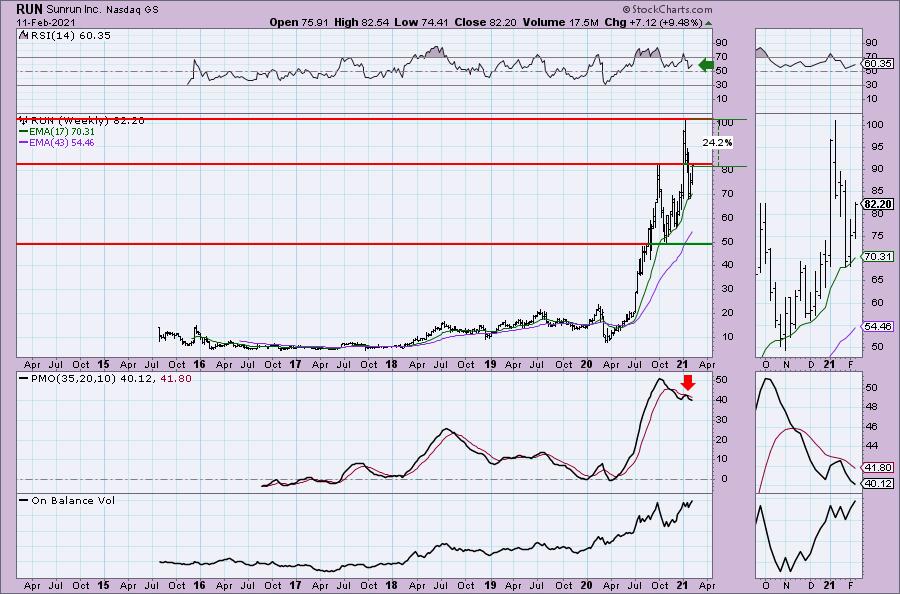
Task: Click the On Balance Vol label
Action: [73, 500]
